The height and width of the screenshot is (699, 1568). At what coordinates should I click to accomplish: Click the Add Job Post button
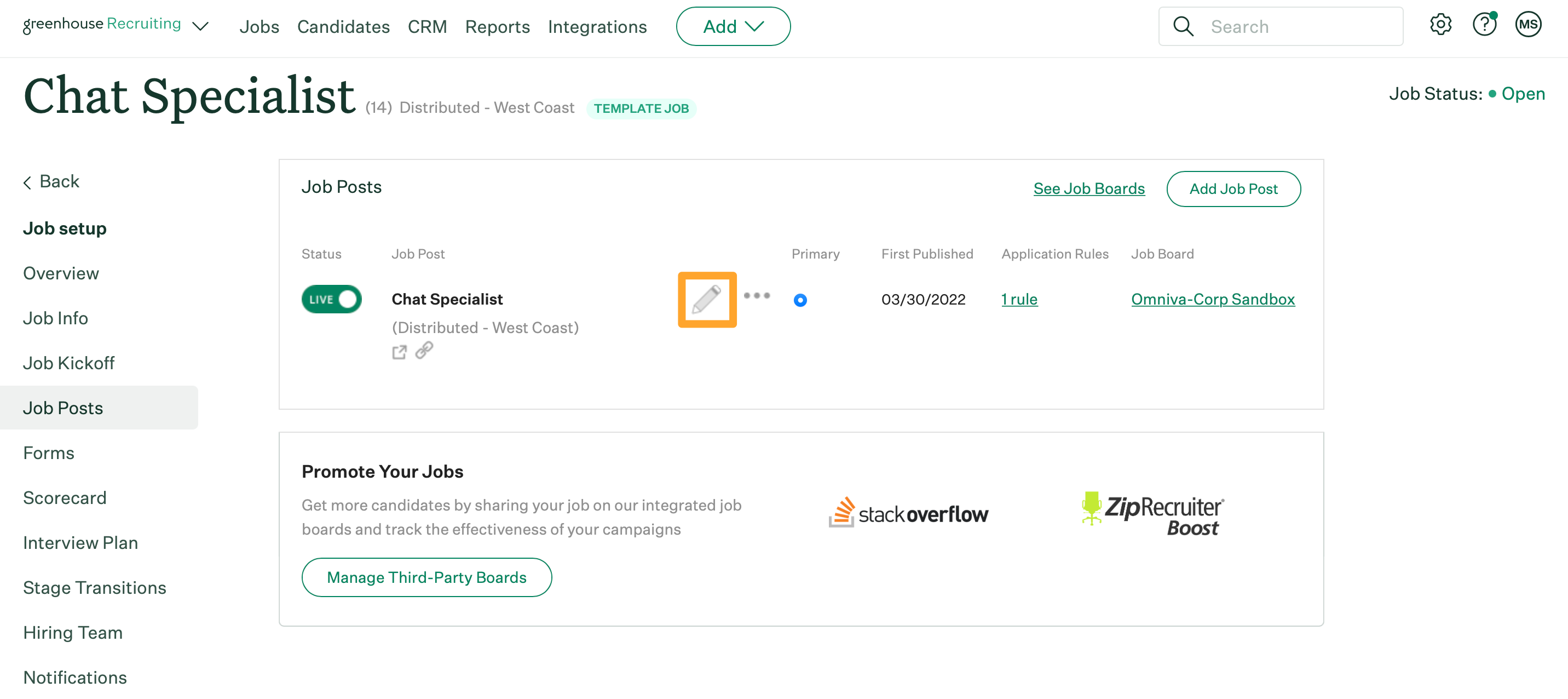[x=1233, y=189]
